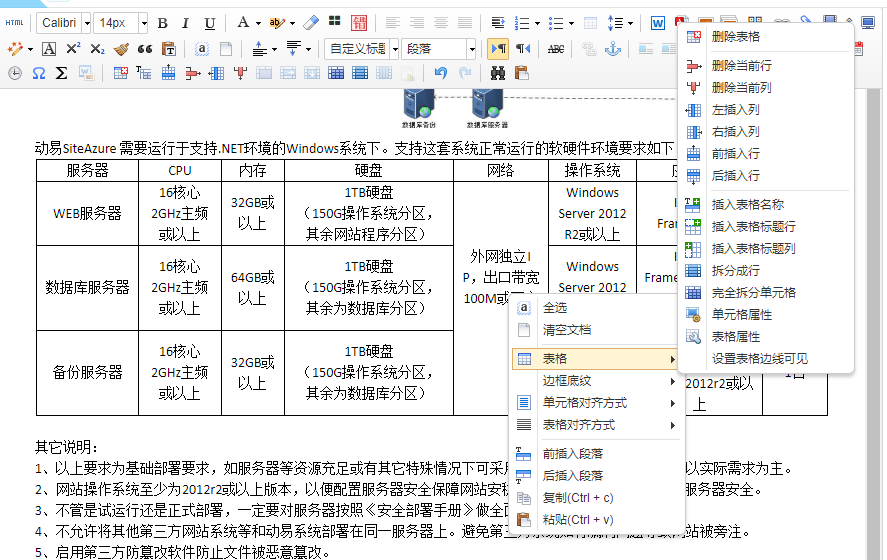Expand the 段落 paragraph format dropdown
Screen dimensions: 887x560
(x=471, y=48)
